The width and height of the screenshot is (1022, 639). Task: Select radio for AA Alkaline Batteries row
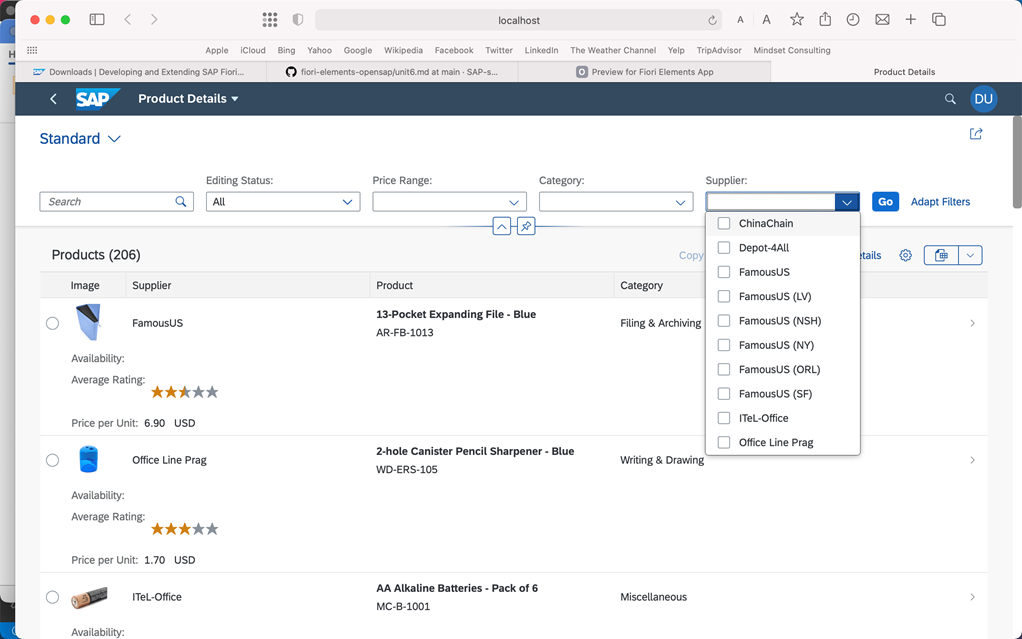point(53,597)
